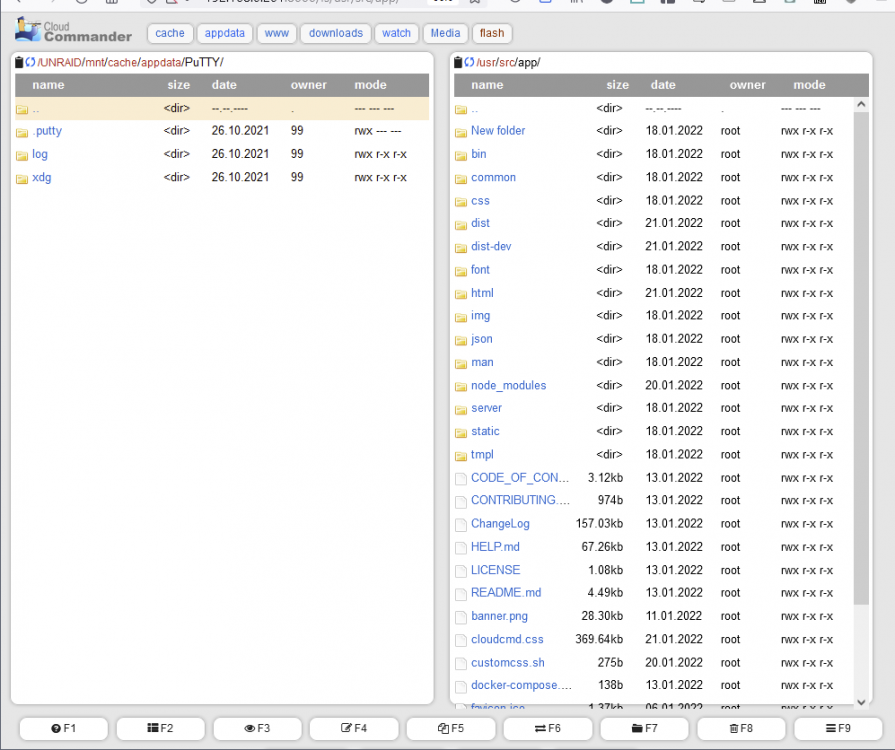Go to the downloads shortcut

pos(336,33)
